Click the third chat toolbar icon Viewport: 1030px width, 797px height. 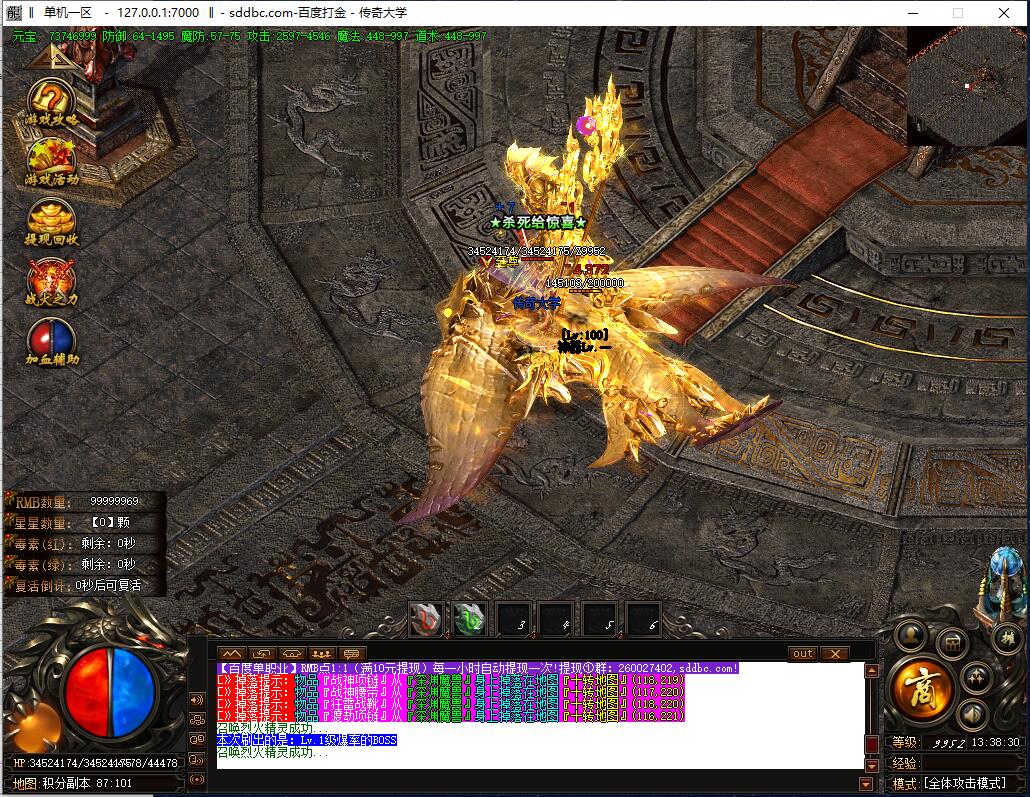pyautogui.click(x=291, y=654)
